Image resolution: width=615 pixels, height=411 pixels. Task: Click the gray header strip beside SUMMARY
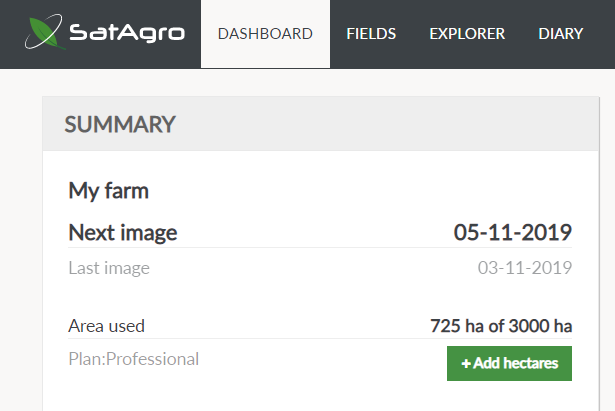point(384,124)
